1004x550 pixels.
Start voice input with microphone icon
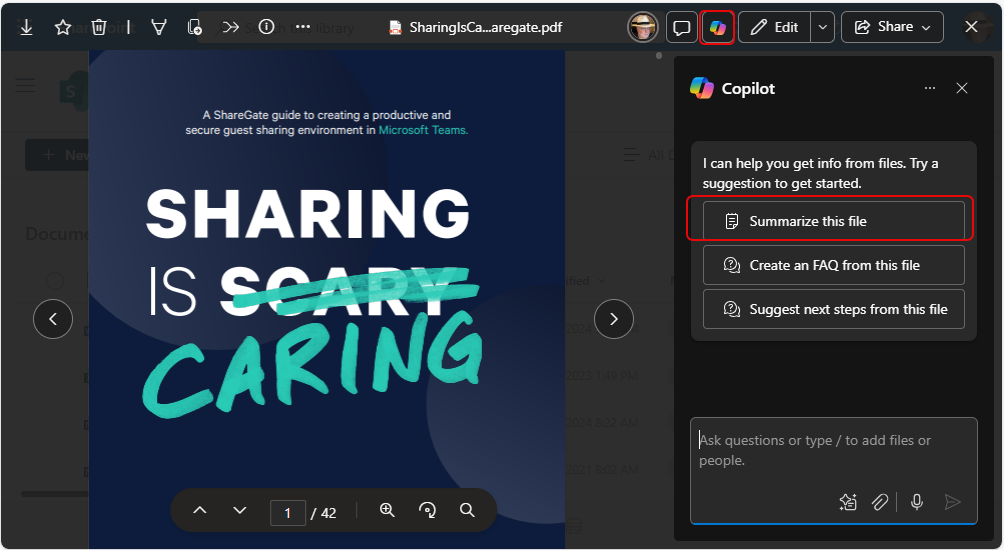coord(916,502)
